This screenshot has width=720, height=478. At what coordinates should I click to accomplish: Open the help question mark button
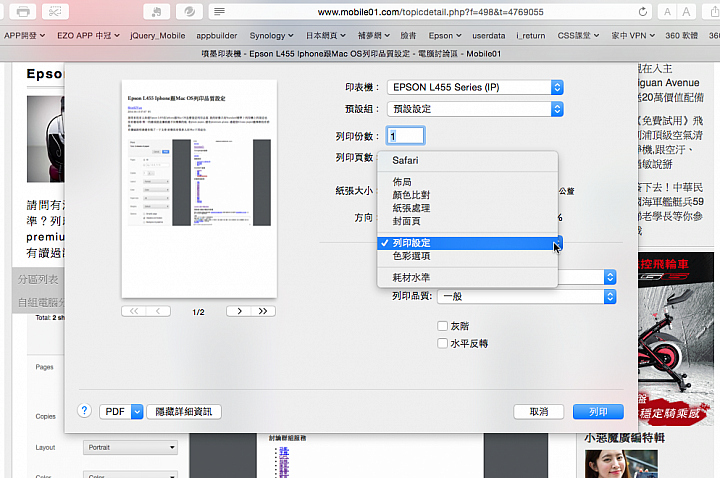[x=84, y=411]
